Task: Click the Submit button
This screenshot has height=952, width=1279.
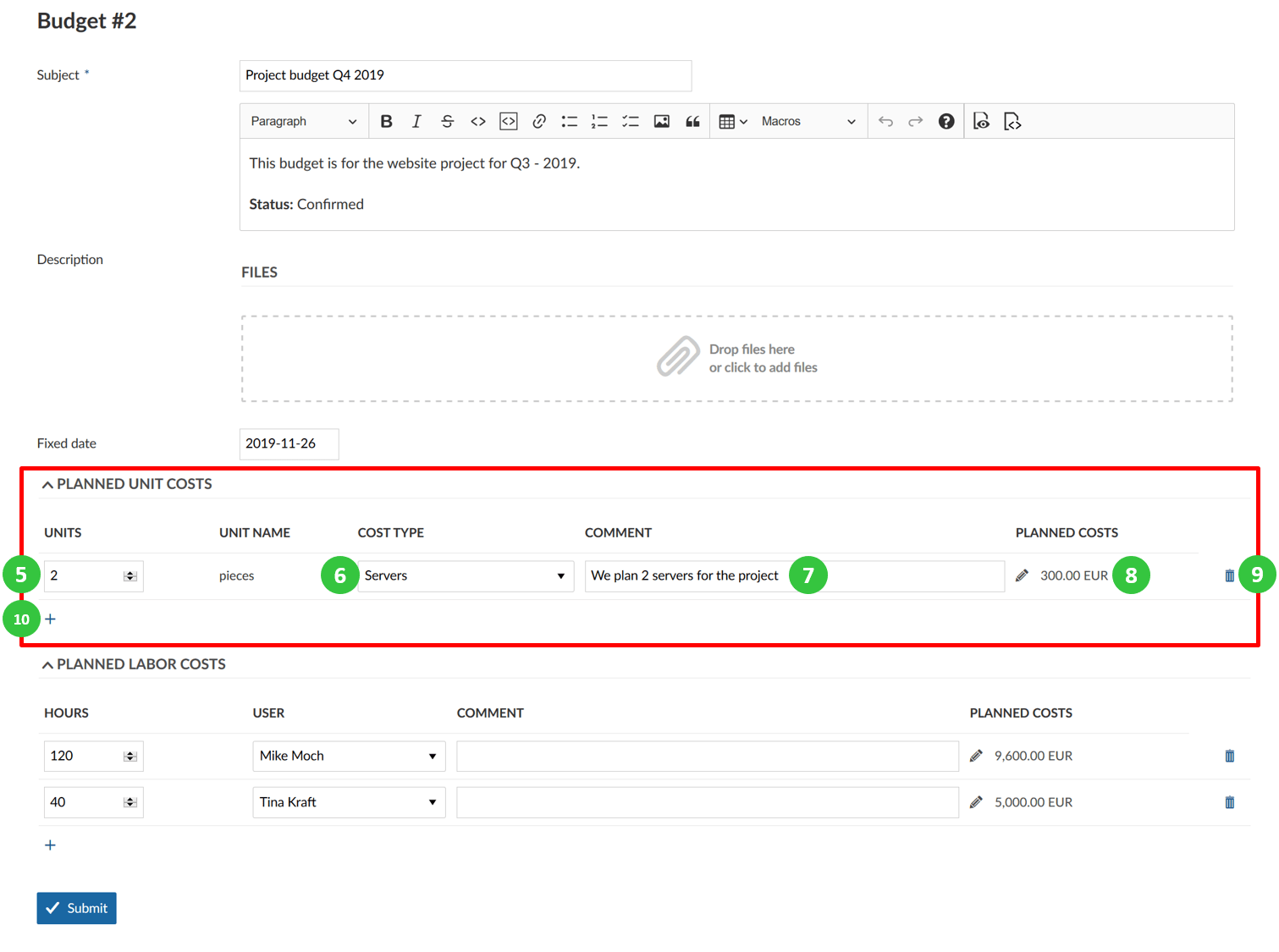Action: pos(76,908)
